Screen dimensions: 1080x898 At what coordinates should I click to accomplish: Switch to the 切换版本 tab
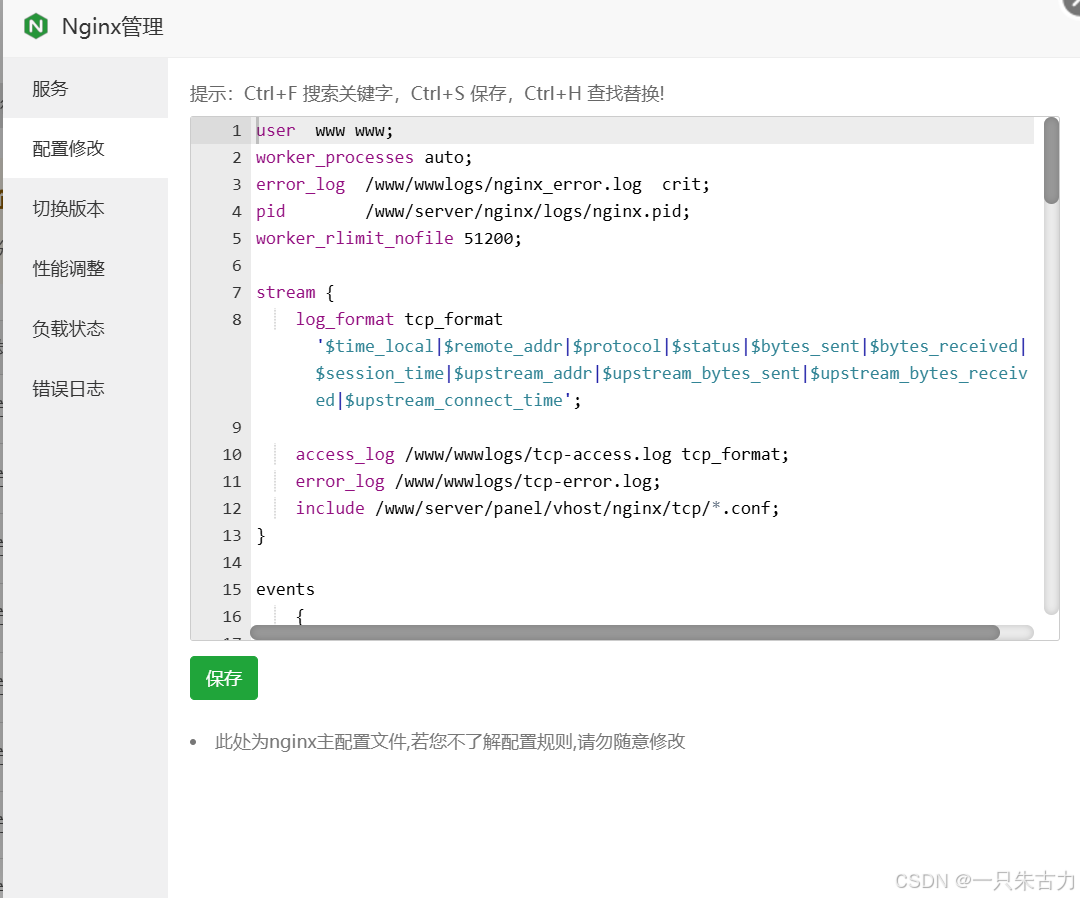click(x=85, y=208)
